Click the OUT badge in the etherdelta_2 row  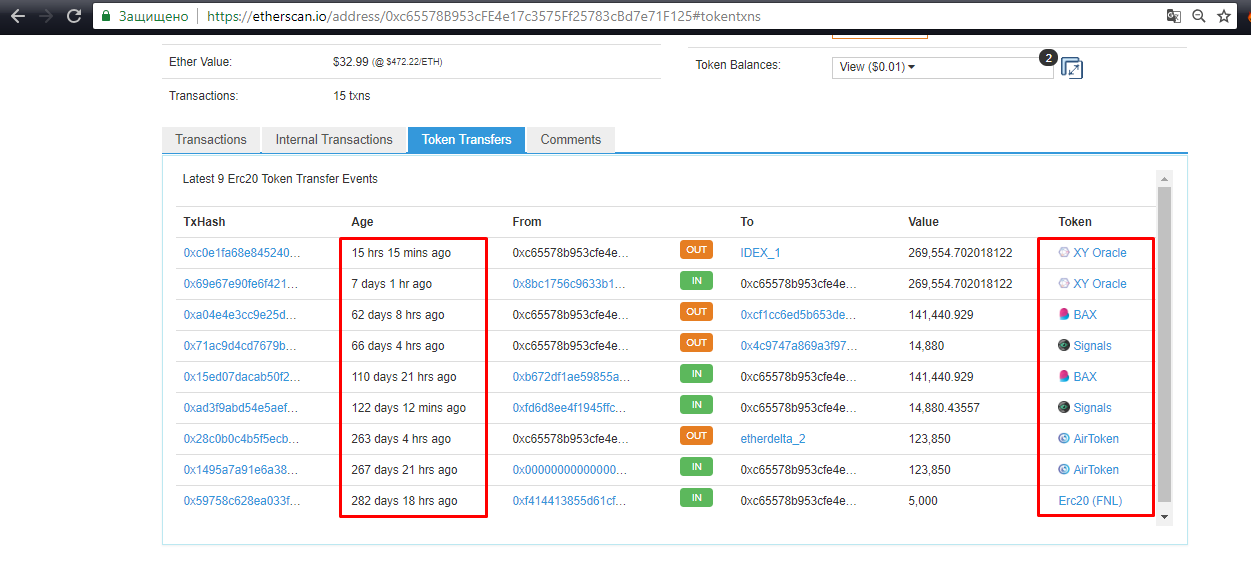coord(697,436)
